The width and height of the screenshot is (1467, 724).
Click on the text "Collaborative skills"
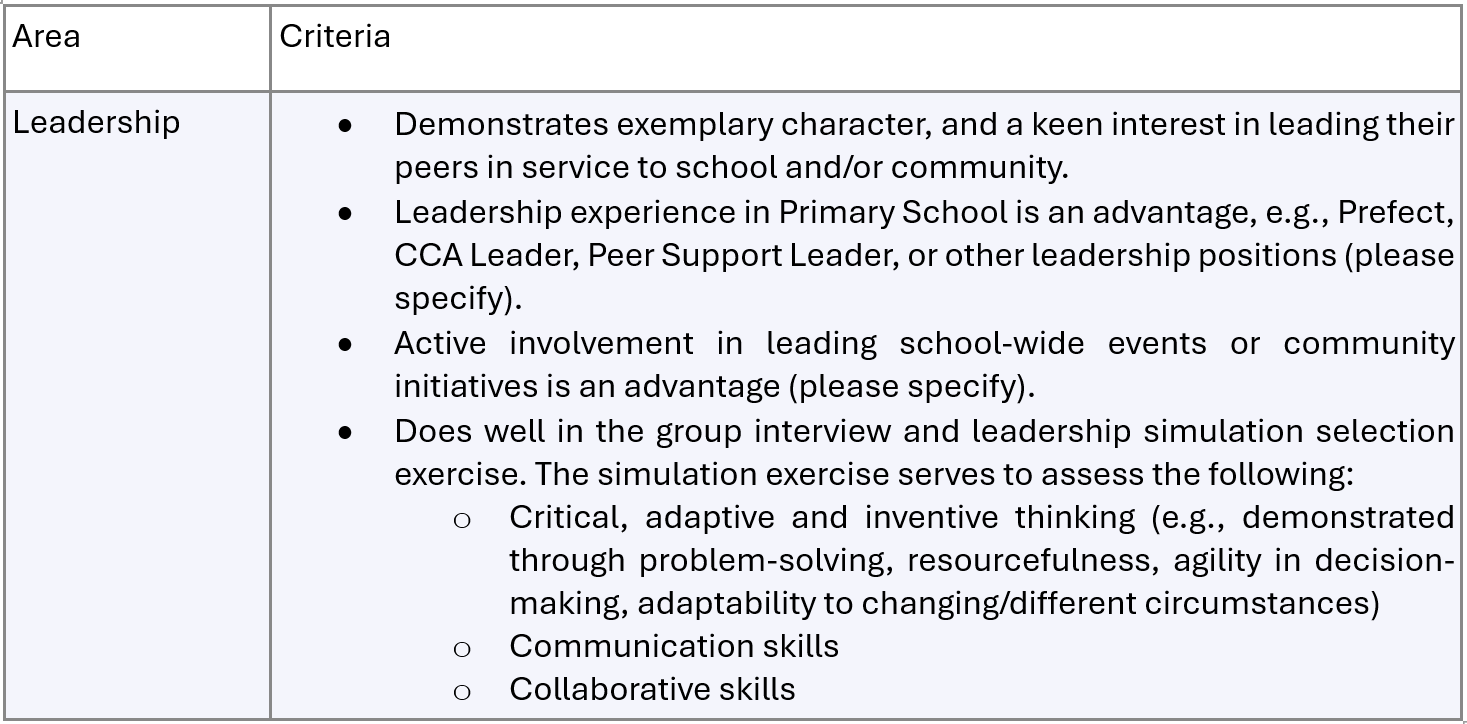click(x=652, y=689)
